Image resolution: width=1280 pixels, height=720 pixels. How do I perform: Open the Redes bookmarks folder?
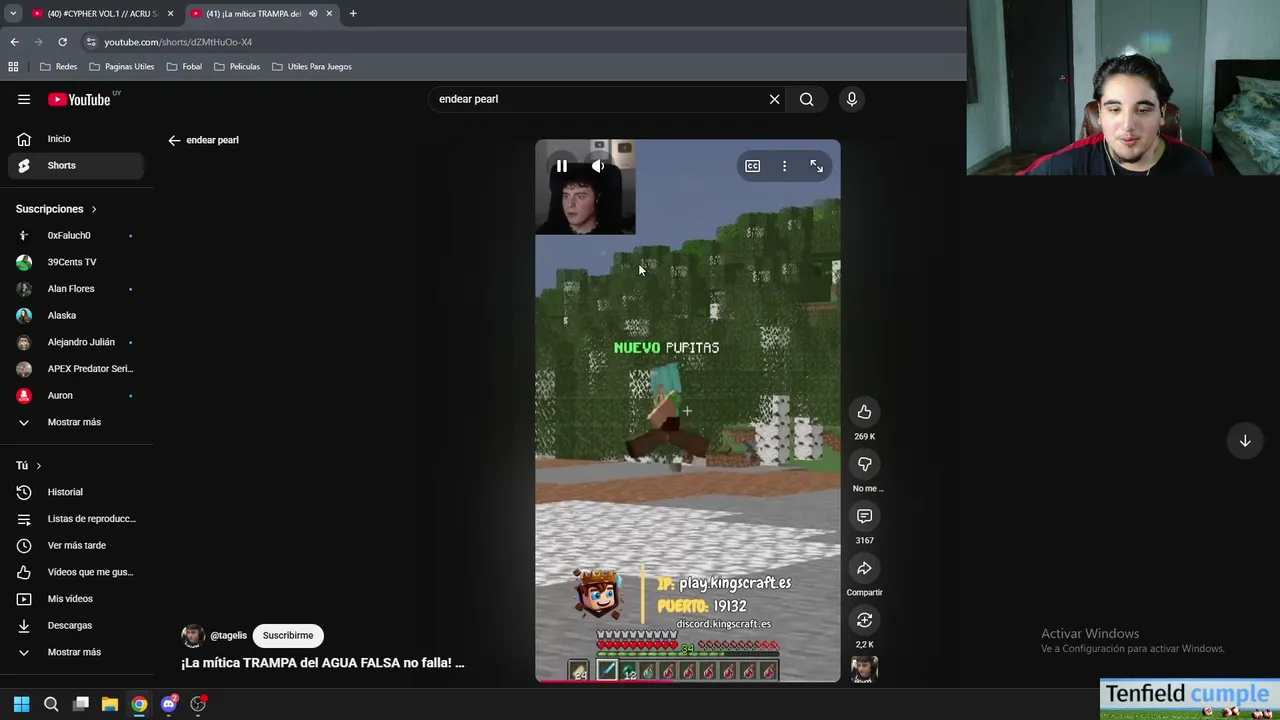point(58,67)
